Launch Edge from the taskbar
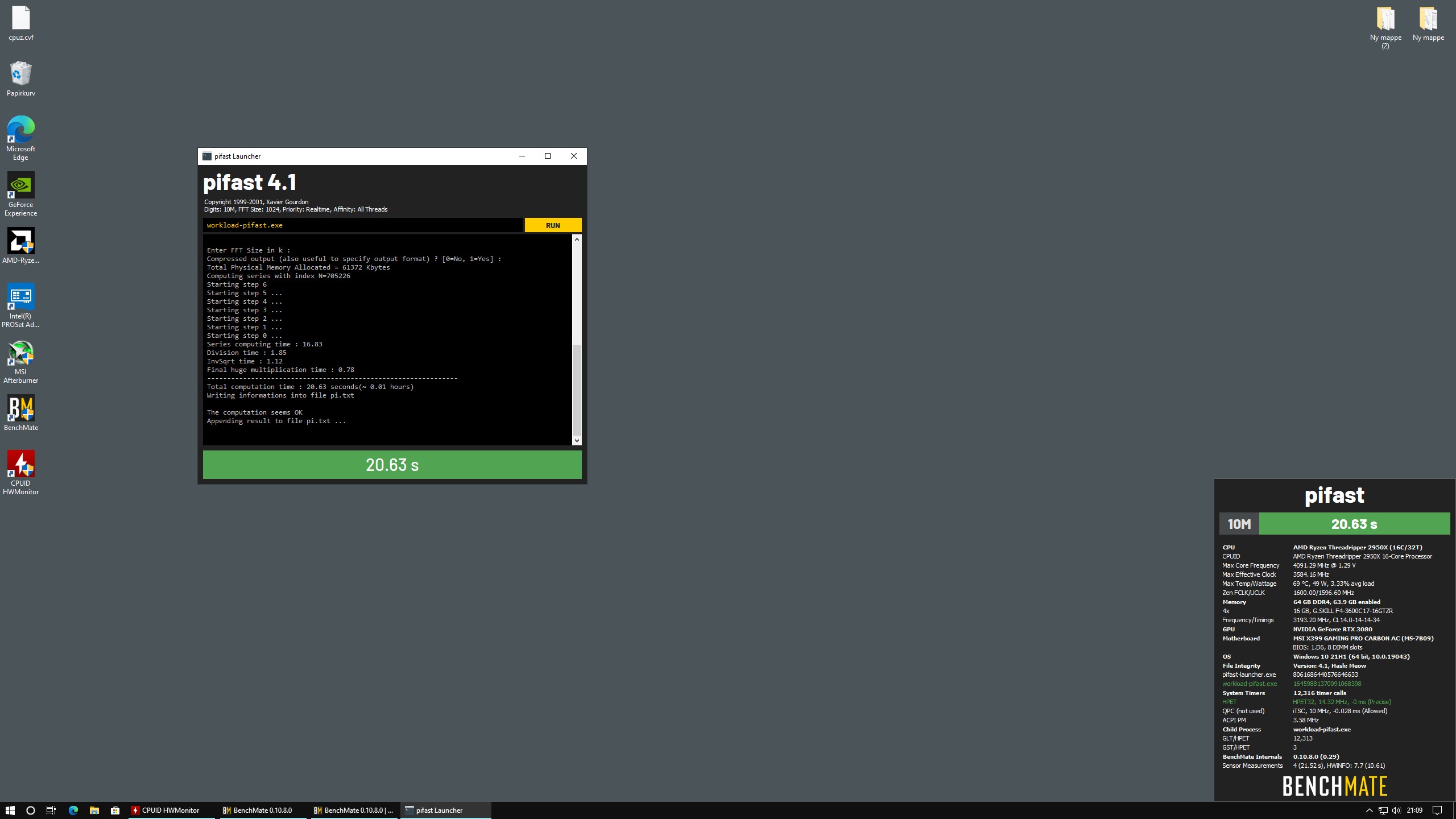 coord(73,810)
